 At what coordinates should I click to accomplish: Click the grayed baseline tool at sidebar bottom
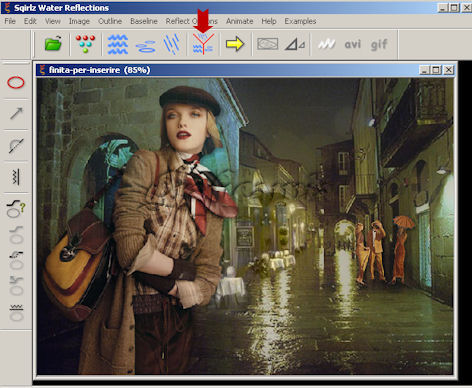16,313
